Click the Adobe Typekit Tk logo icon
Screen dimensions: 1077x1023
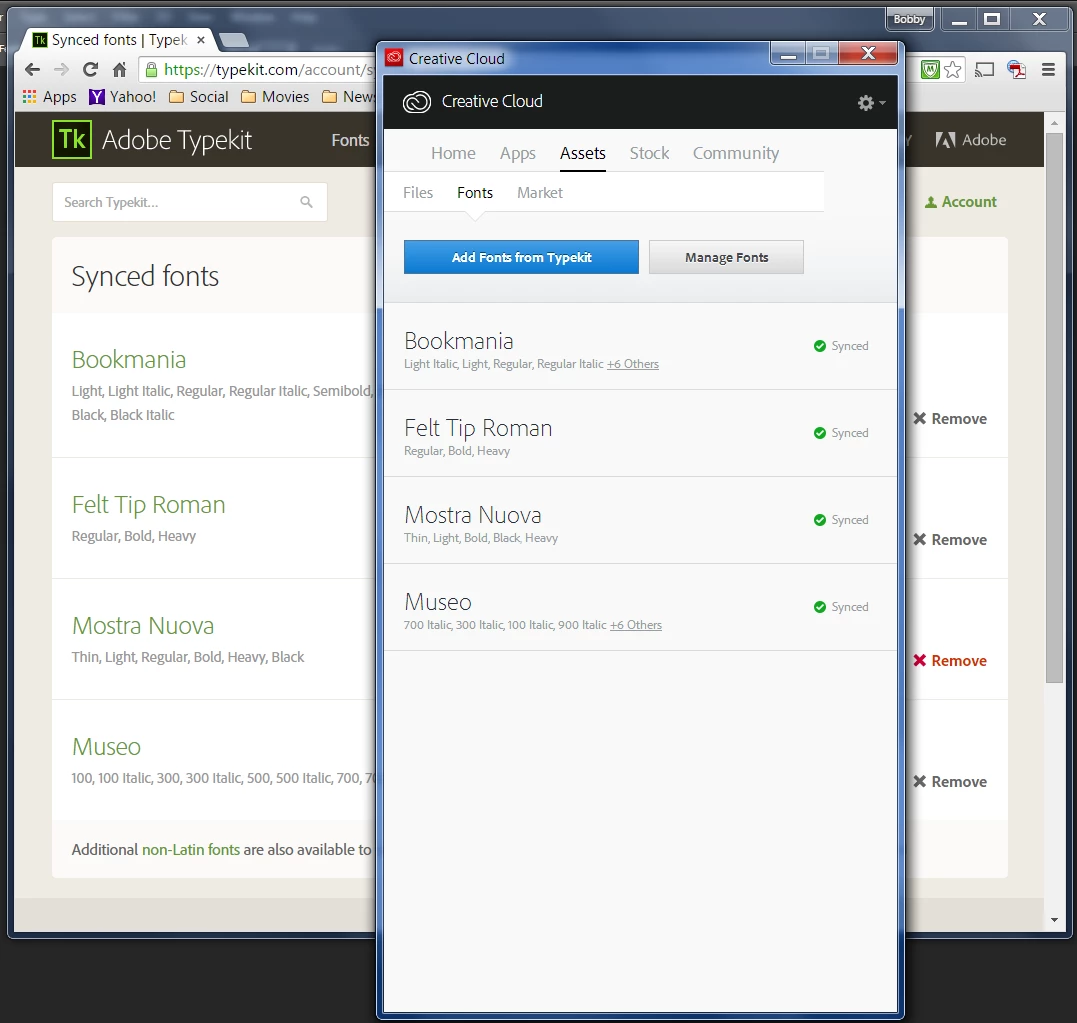(x=72, y=139)
